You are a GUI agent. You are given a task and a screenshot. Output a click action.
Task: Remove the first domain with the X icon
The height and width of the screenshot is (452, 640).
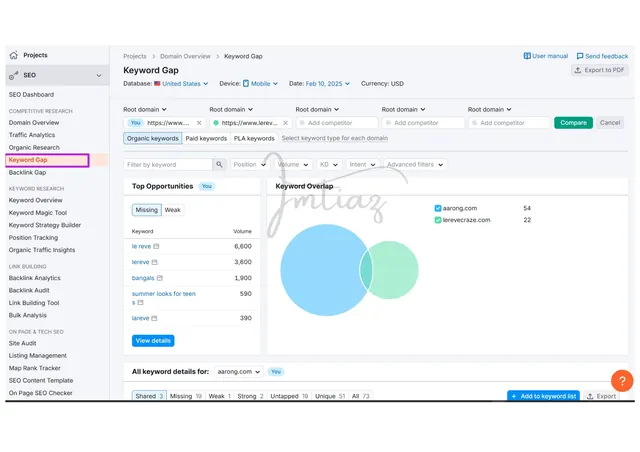click(199, 123)
